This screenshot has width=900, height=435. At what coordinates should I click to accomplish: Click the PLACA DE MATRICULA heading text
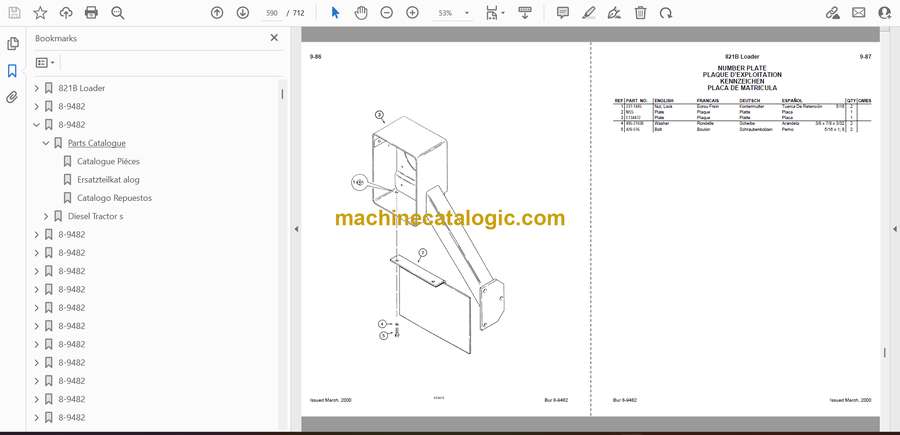click(742, 88)
